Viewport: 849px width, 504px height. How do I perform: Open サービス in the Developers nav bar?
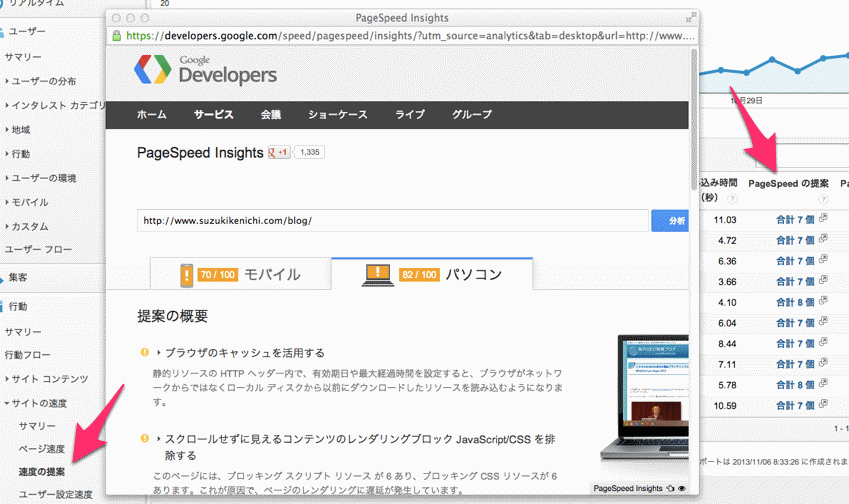[x=214, y=115]
